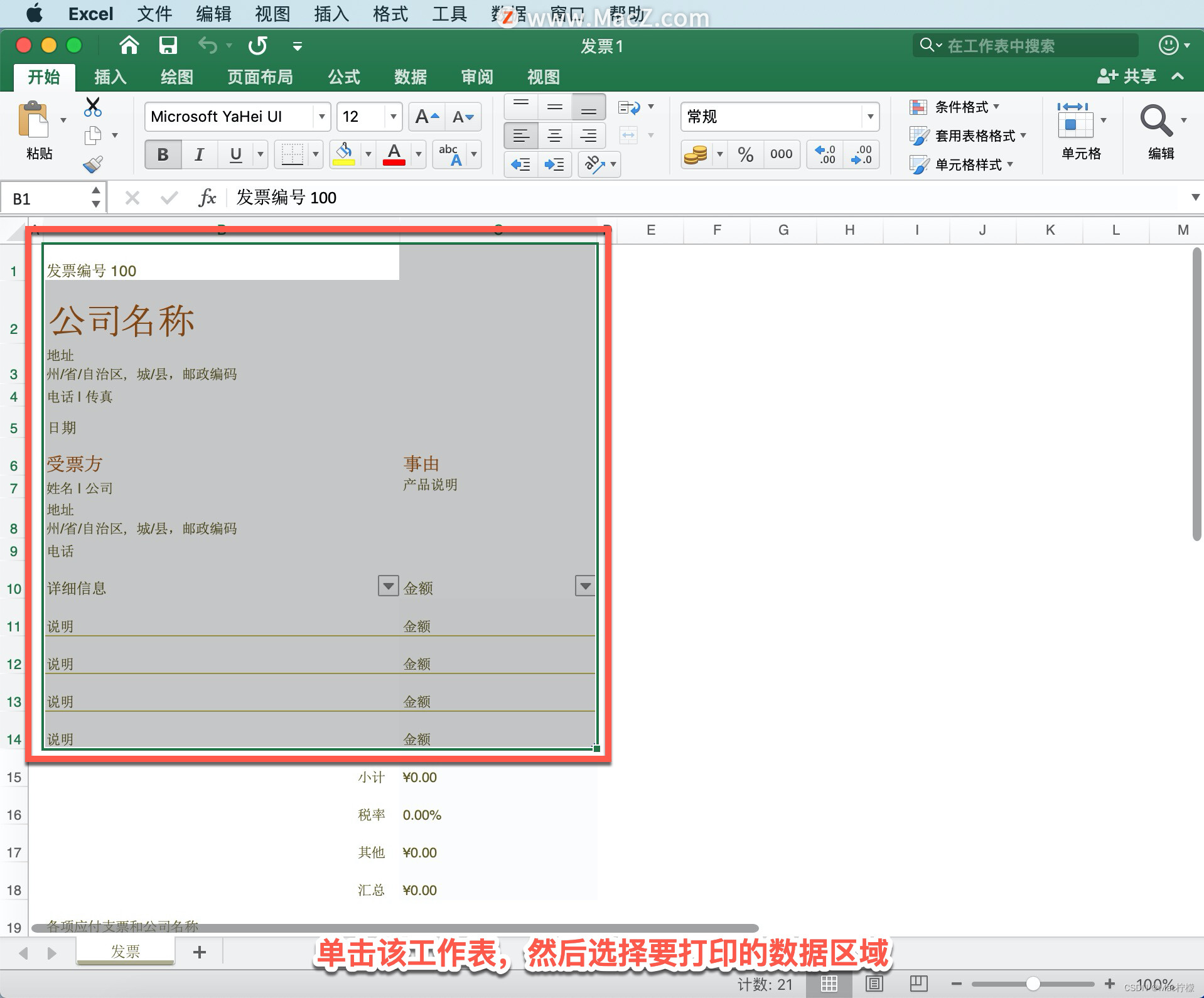Open the Microsoft YaHei UI font dropdown
This screenshot has height=998, width=1204.
321,117
